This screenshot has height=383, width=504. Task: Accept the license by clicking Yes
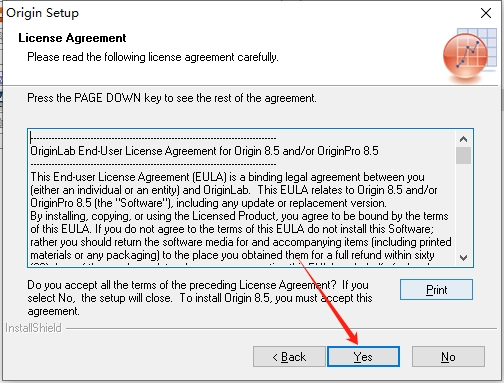(x=363, y=356)
